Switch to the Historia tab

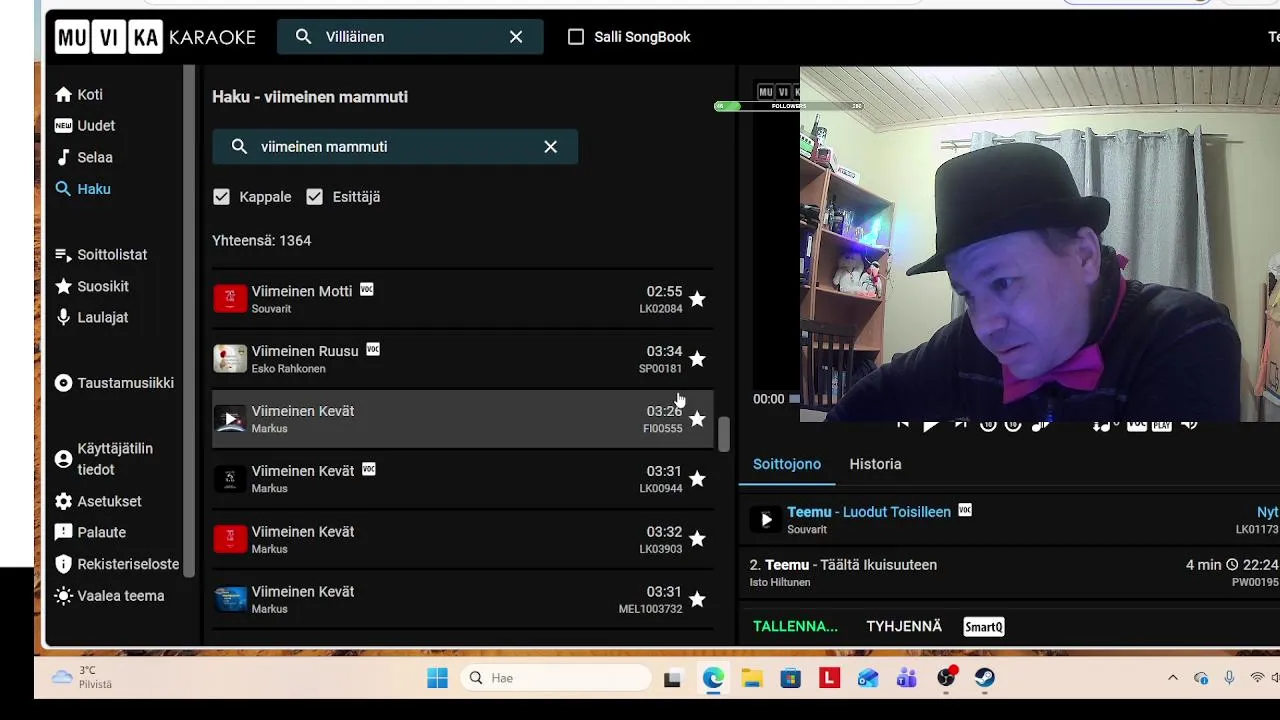click(x=875, y=464)
